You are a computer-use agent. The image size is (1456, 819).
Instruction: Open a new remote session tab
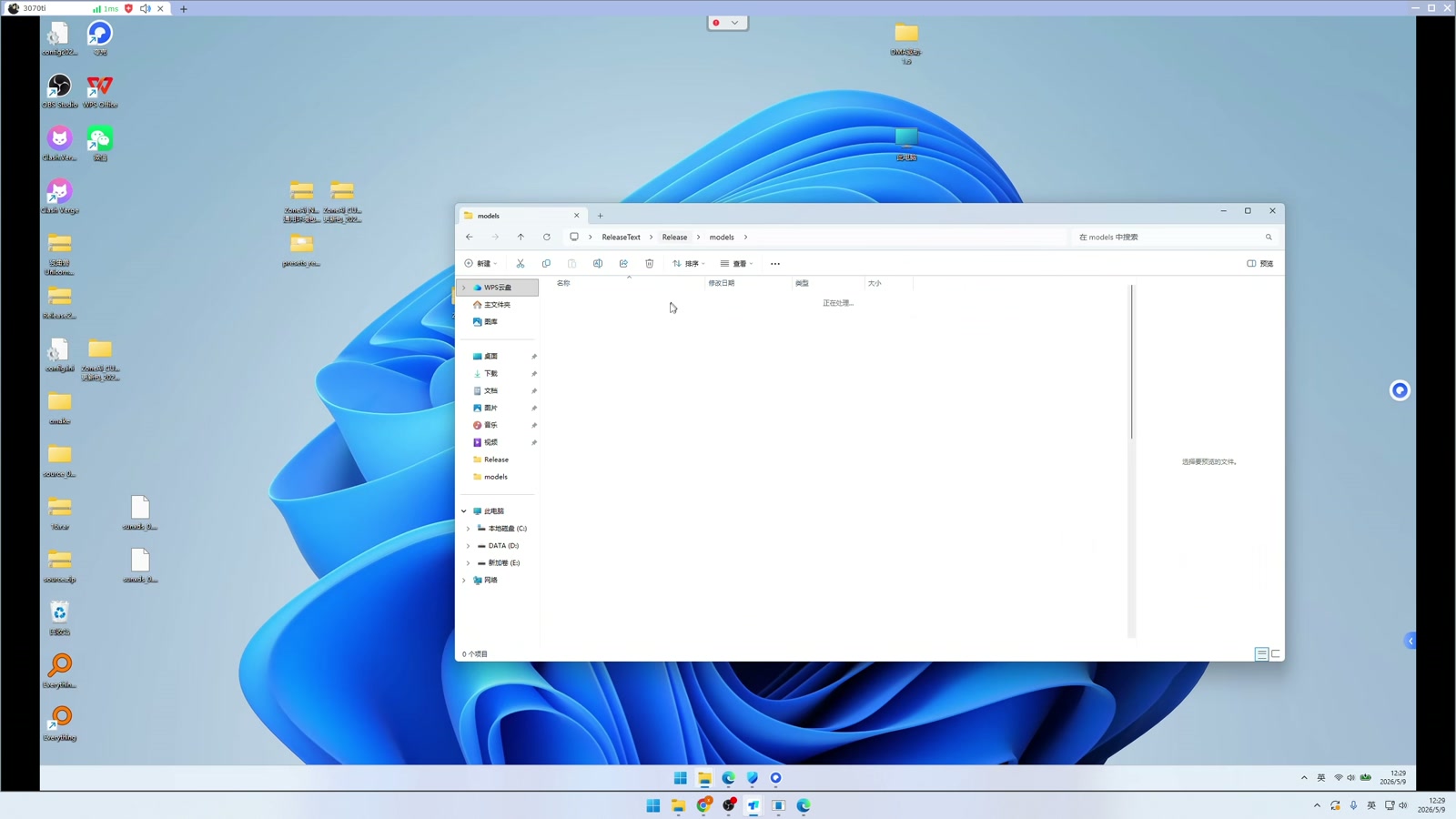tap(184, 8)
